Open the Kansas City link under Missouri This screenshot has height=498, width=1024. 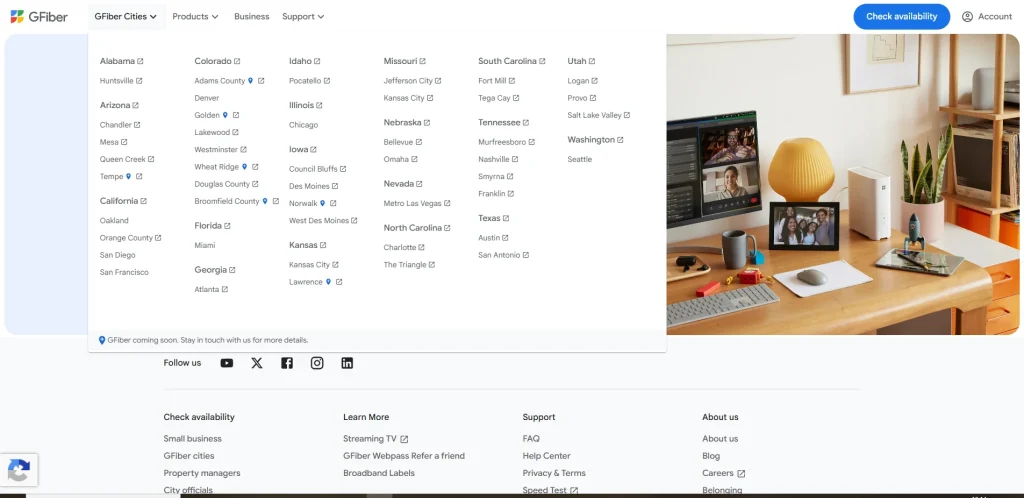(x=404, y=98)
